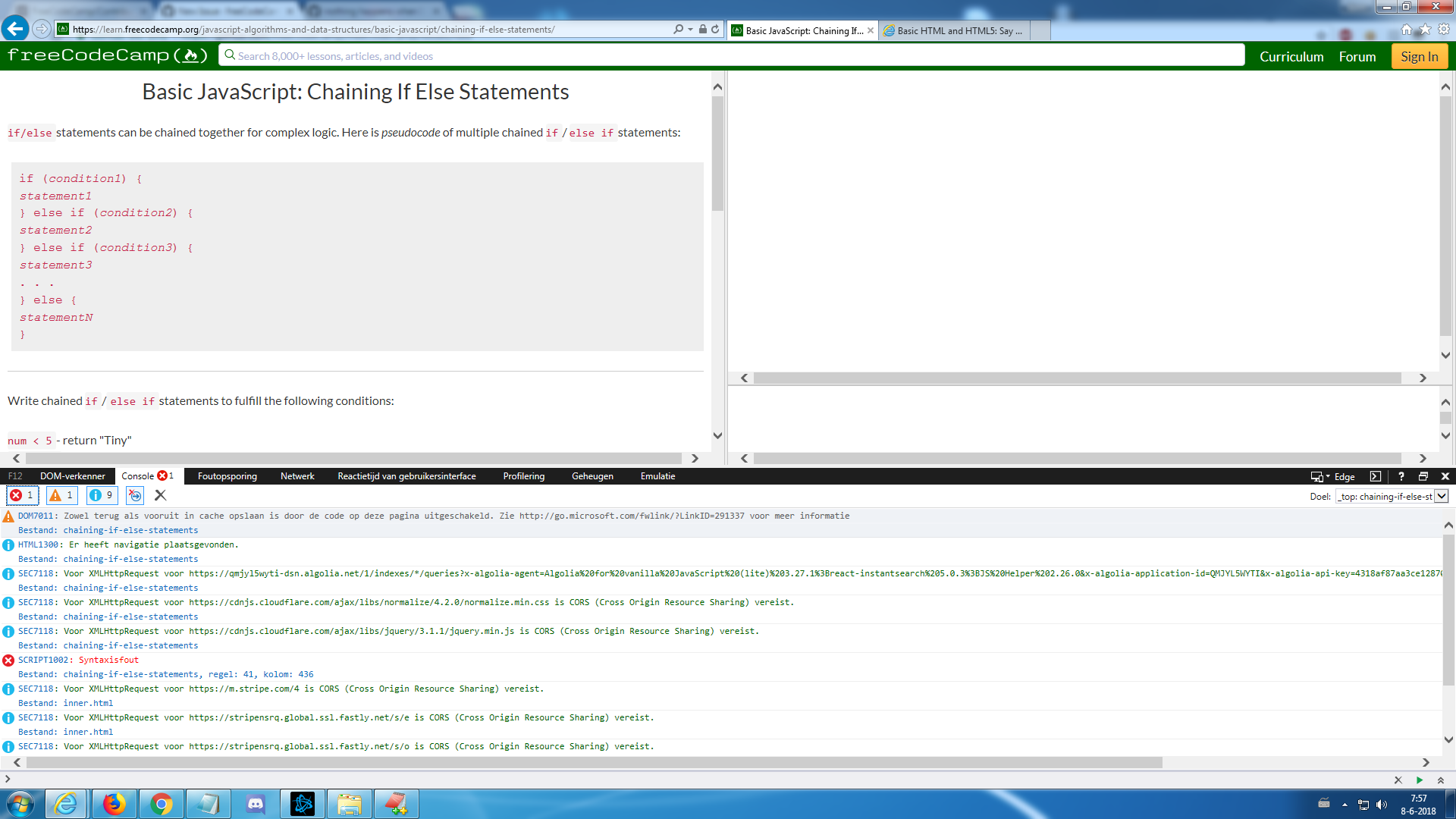Toggle warning messages filter in Console
Image resolution: width=1456 pixels, height=819 pixels.
tap(61, 495)
